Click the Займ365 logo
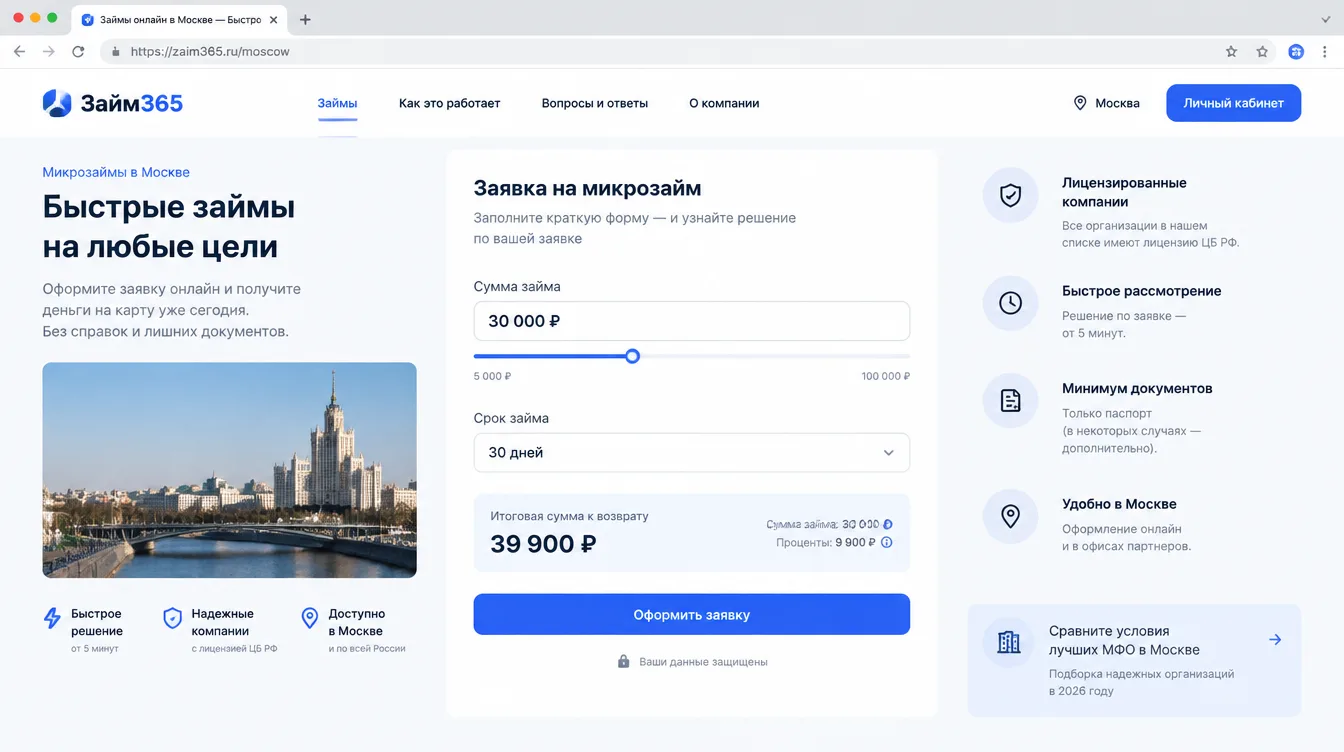Screen dimensions: 1344x752 [112, 103]
